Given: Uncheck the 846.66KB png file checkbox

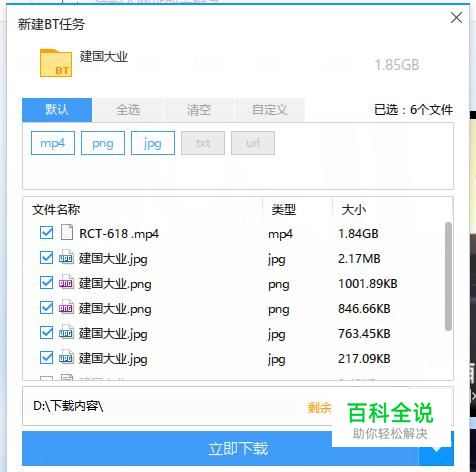Looking at the screenshot, I should point(46,308).
